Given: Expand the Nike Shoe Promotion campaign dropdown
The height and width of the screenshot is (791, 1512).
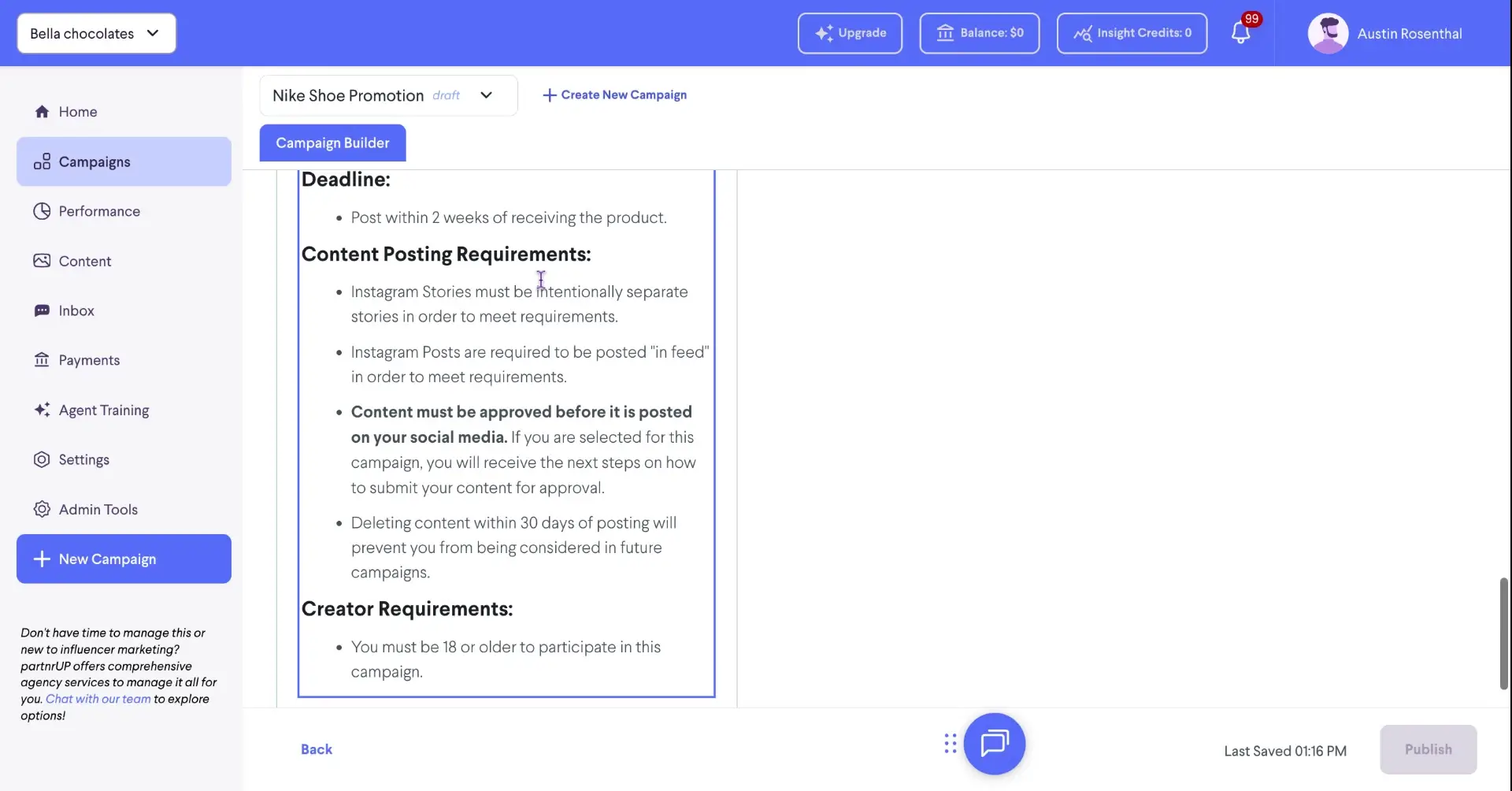Looking at the screenshot, I should pos(486,95).
